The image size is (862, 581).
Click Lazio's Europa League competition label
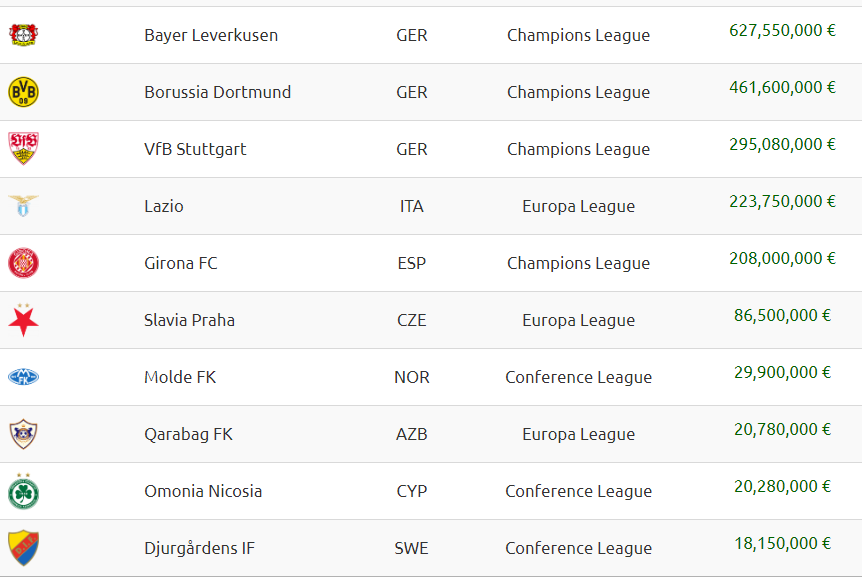click(x=578, y=206)
